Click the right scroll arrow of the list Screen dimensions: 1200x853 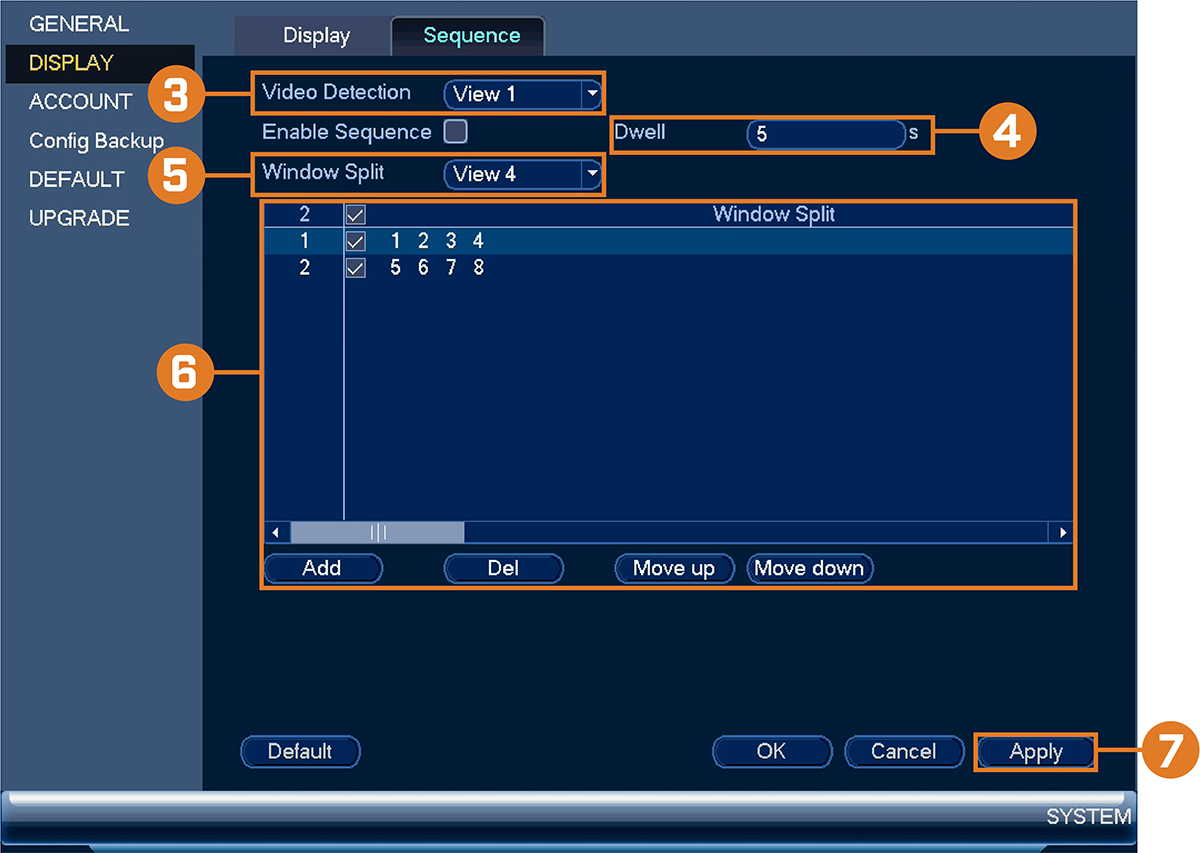[1062, 532]
